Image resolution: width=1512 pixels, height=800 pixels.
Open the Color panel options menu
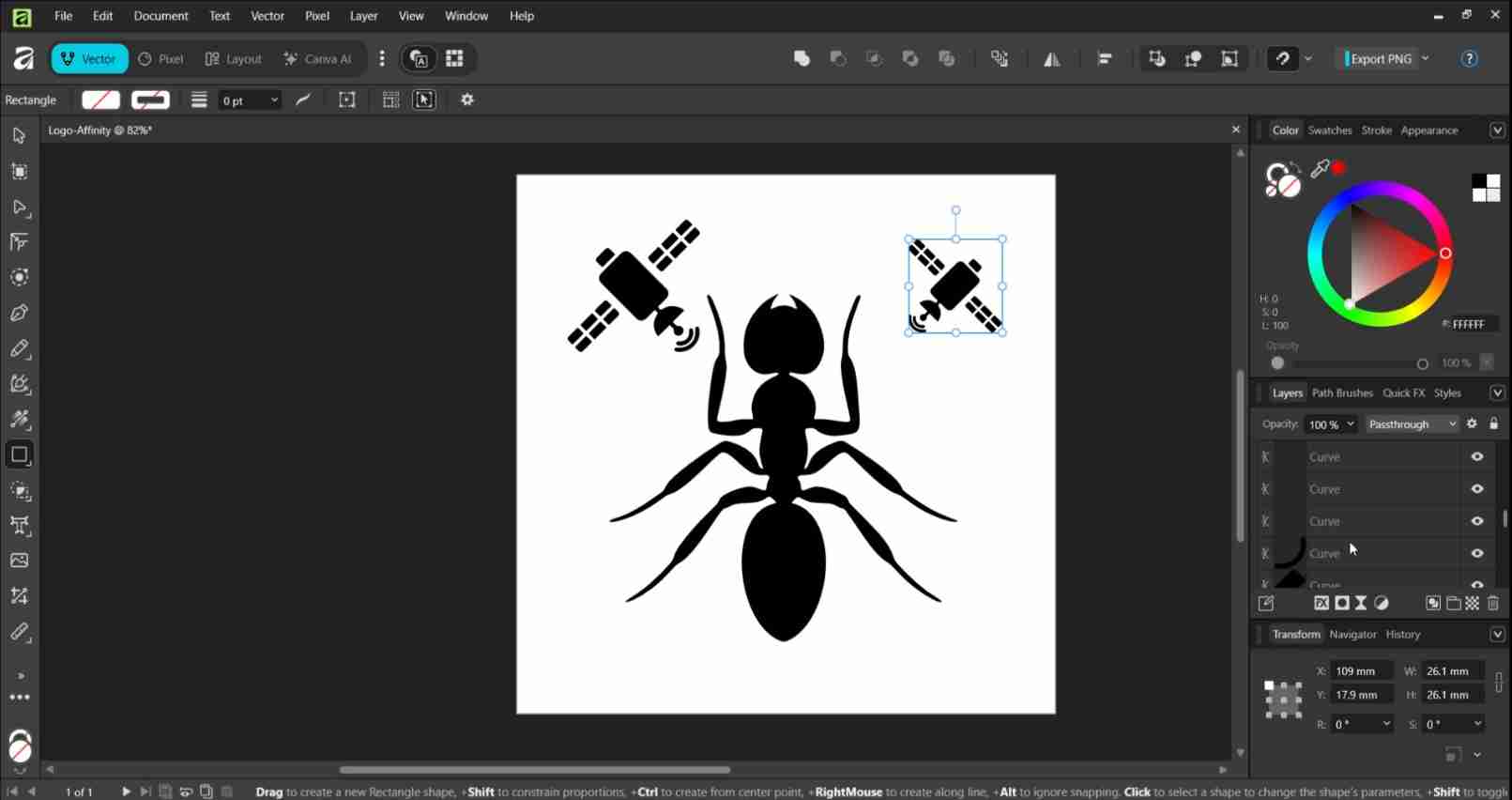1497,131
